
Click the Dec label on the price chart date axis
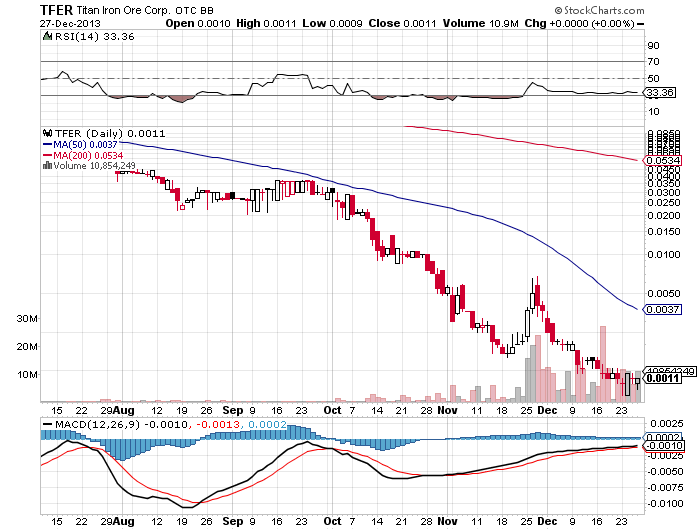pos(547,410)
